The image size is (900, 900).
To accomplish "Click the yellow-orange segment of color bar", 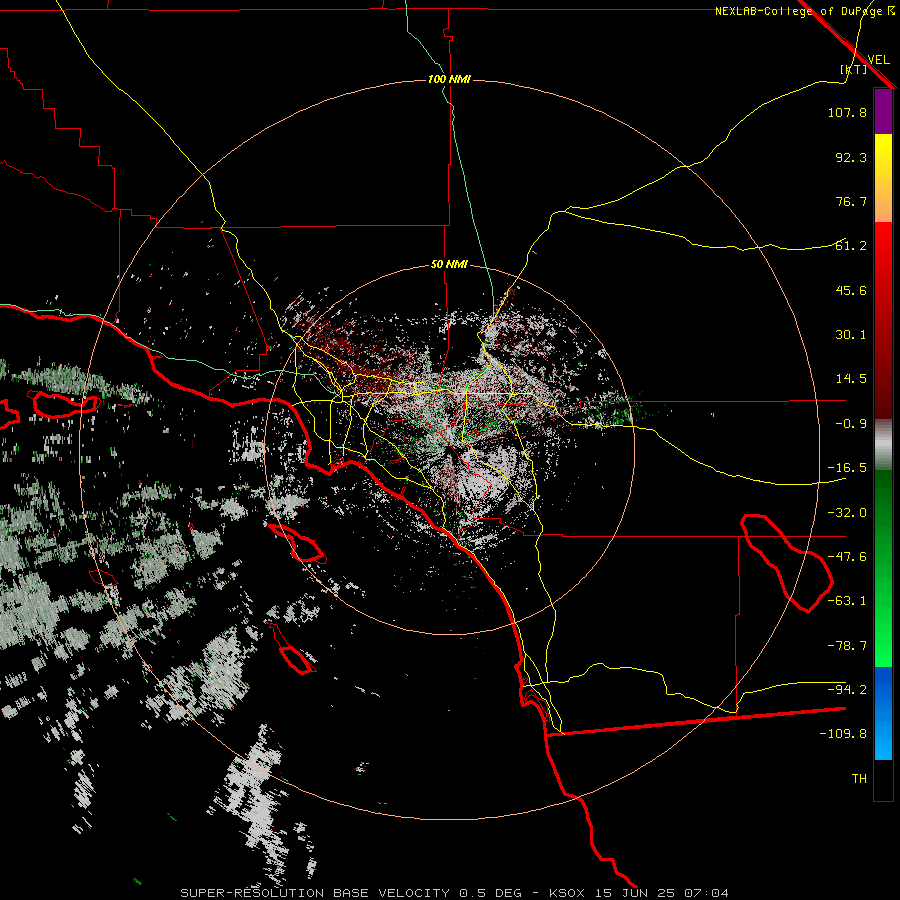I will click(883, 178).
